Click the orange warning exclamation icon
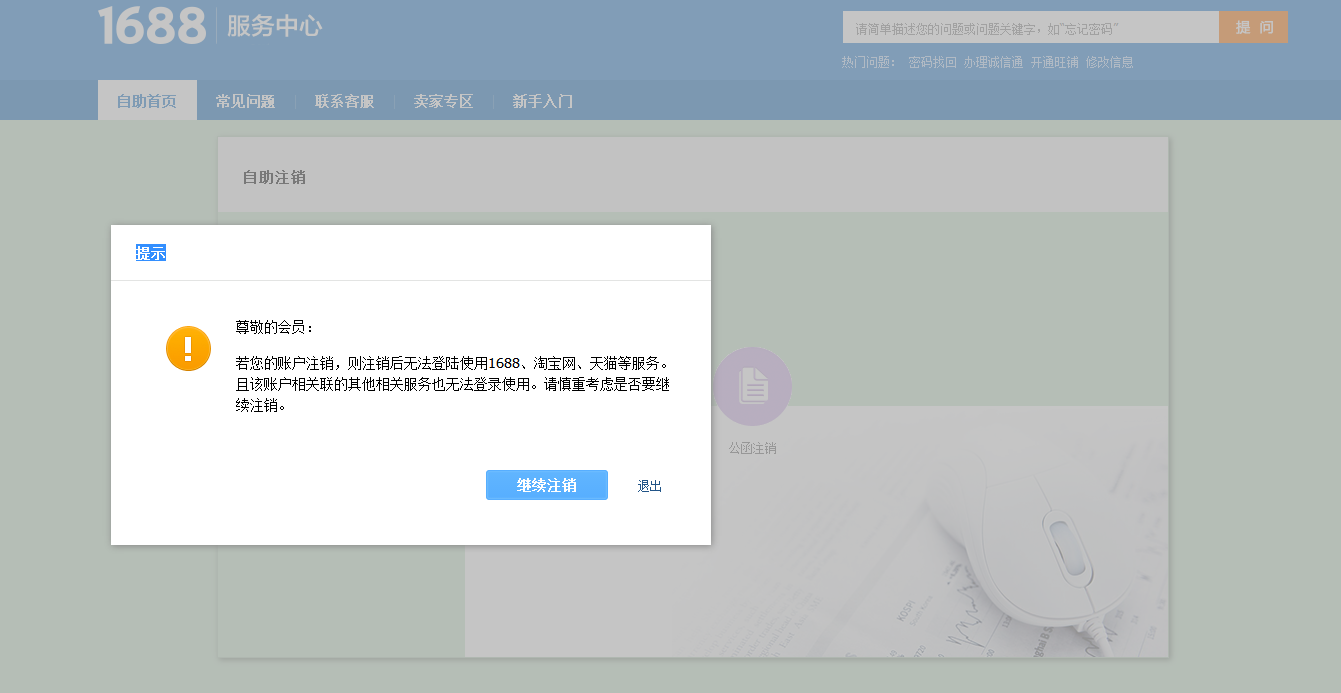1341x693 pixels. tap(188, 348)
